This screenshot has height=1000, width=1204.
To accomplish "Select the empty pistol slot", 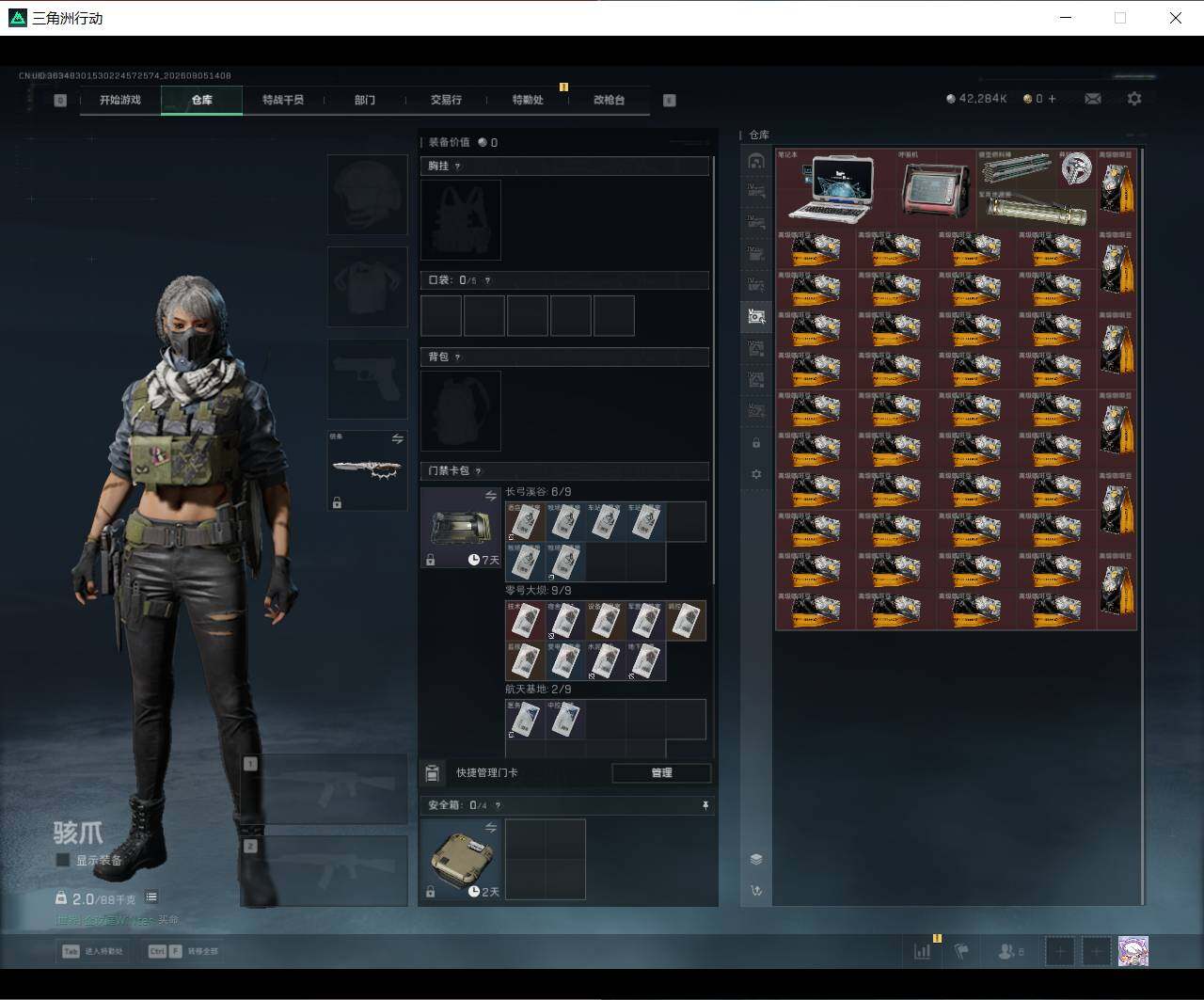I will [367, 379].
